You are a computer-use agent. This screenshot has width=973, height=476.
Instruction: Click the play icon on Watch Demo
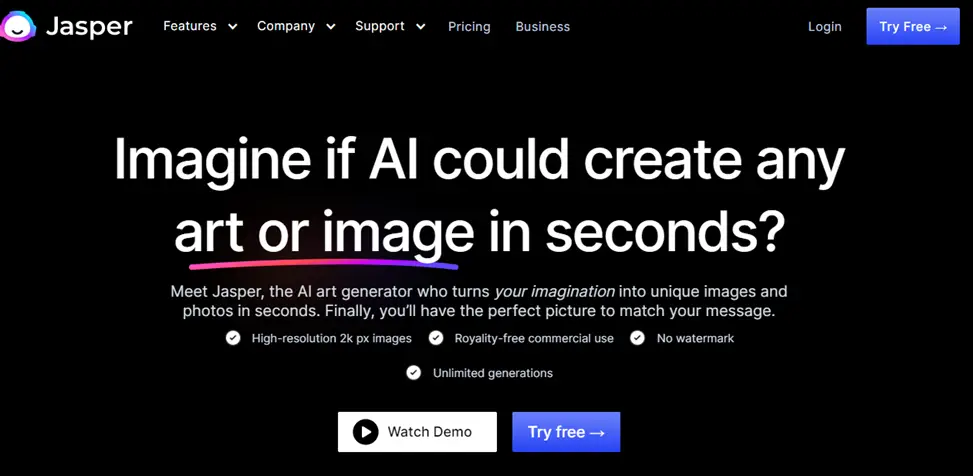click(365, 432)
